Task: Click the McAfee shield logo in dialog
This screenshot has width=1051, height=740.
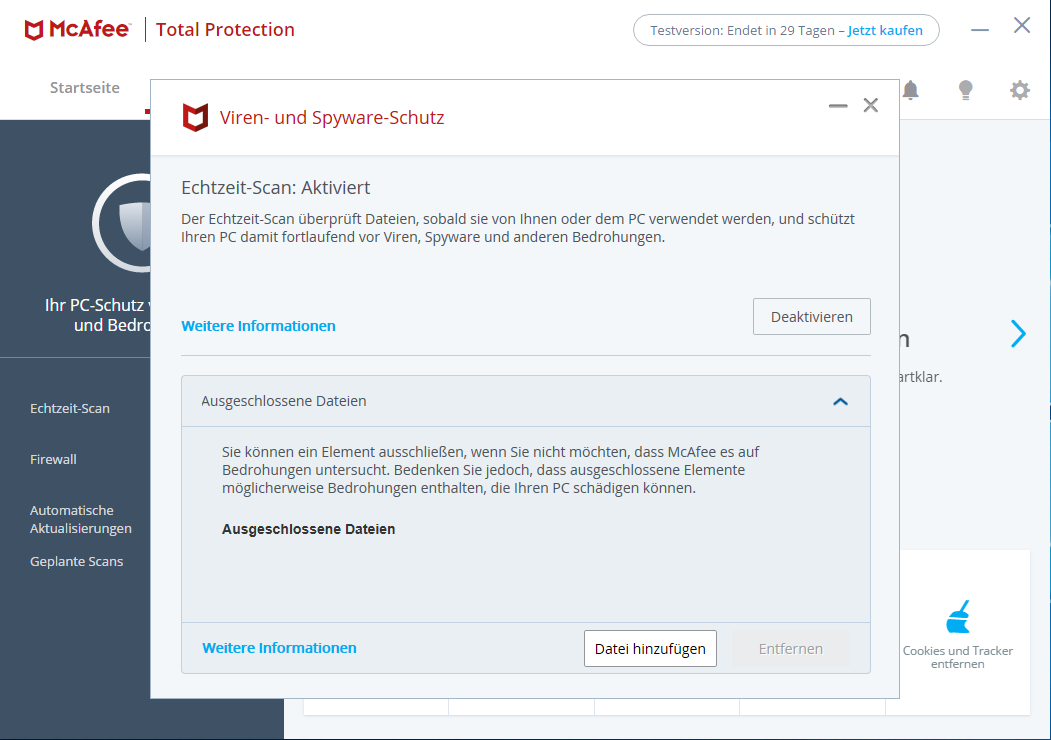Action: (195, 118)
